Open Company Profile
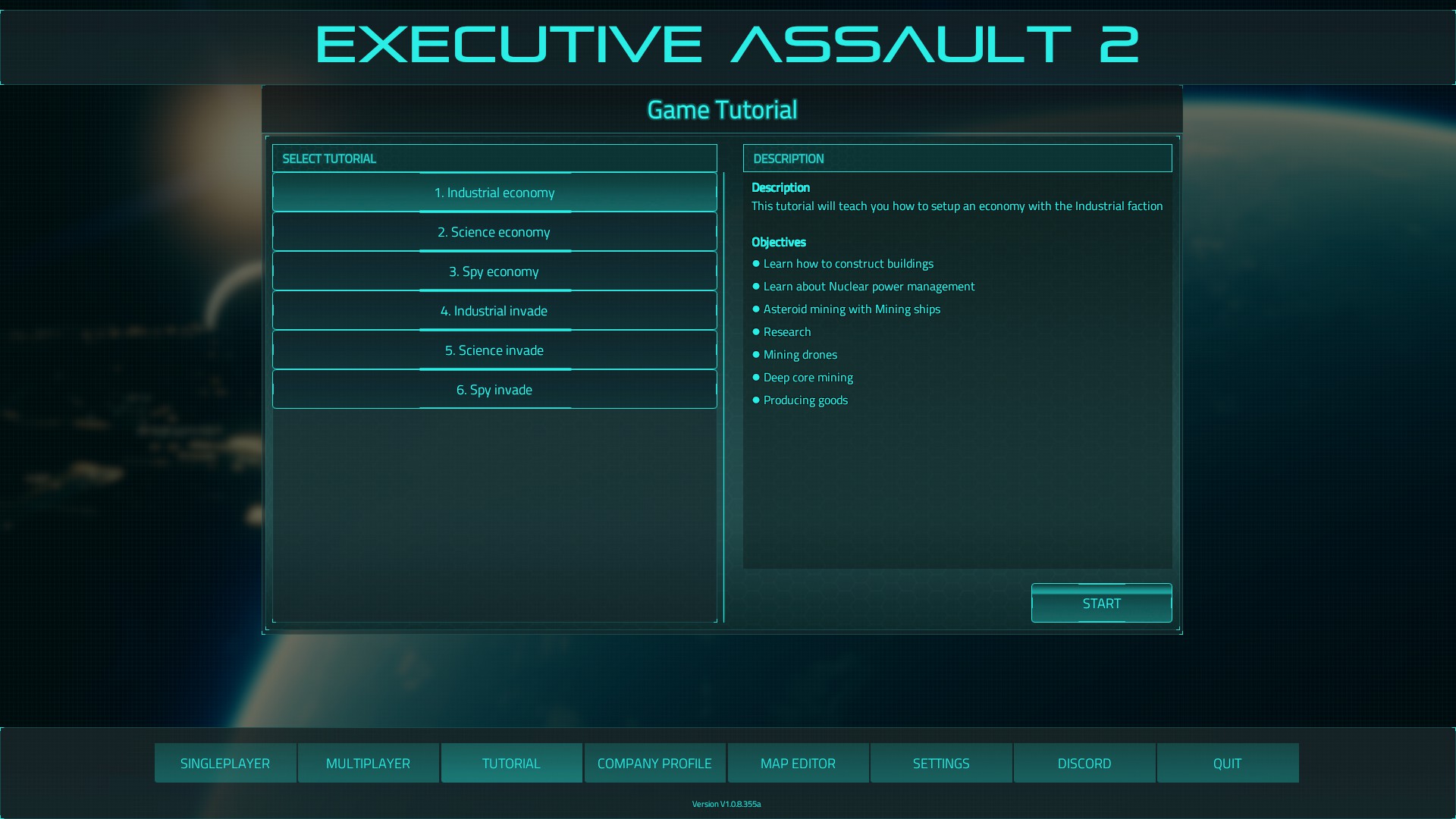 click(655, 763)
